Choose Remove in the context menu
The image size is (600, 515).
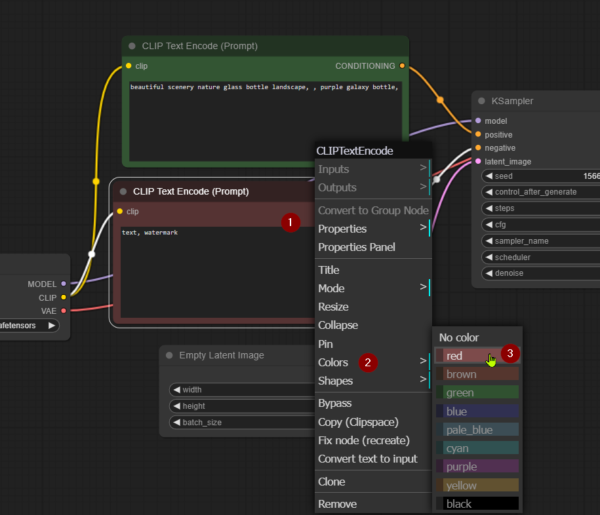coord(337,504)
